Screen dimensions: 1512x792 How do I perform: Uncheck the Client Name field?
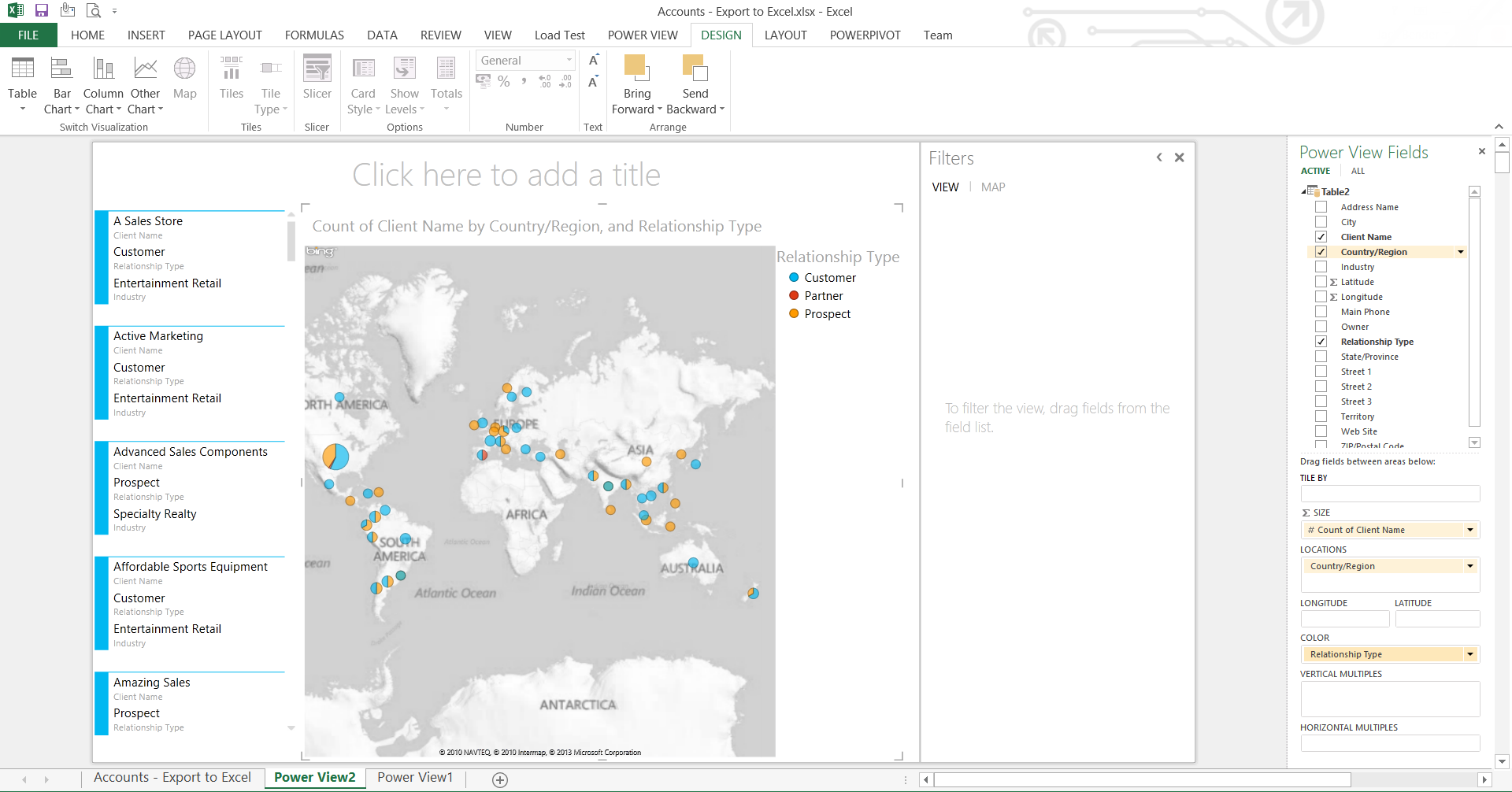1321,237
